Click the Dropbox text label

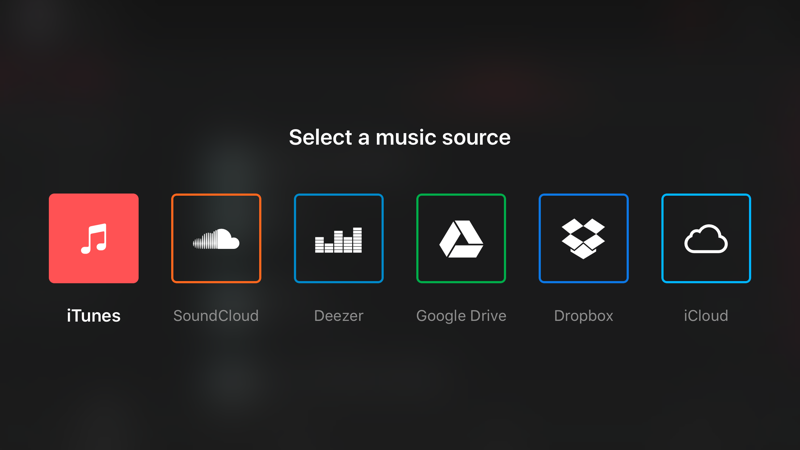click(583, 316)
